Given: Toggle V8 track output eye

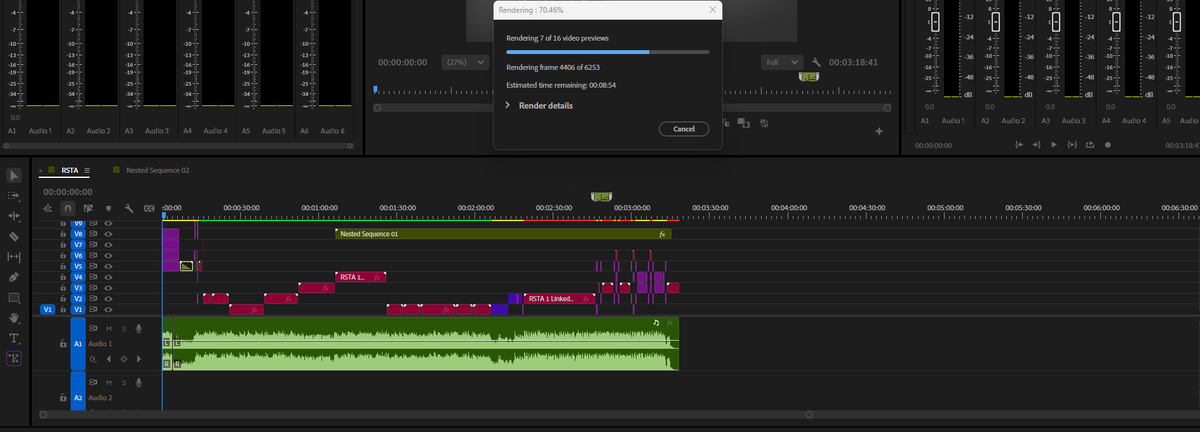Looking at the screenshot, I should (108, 234).
